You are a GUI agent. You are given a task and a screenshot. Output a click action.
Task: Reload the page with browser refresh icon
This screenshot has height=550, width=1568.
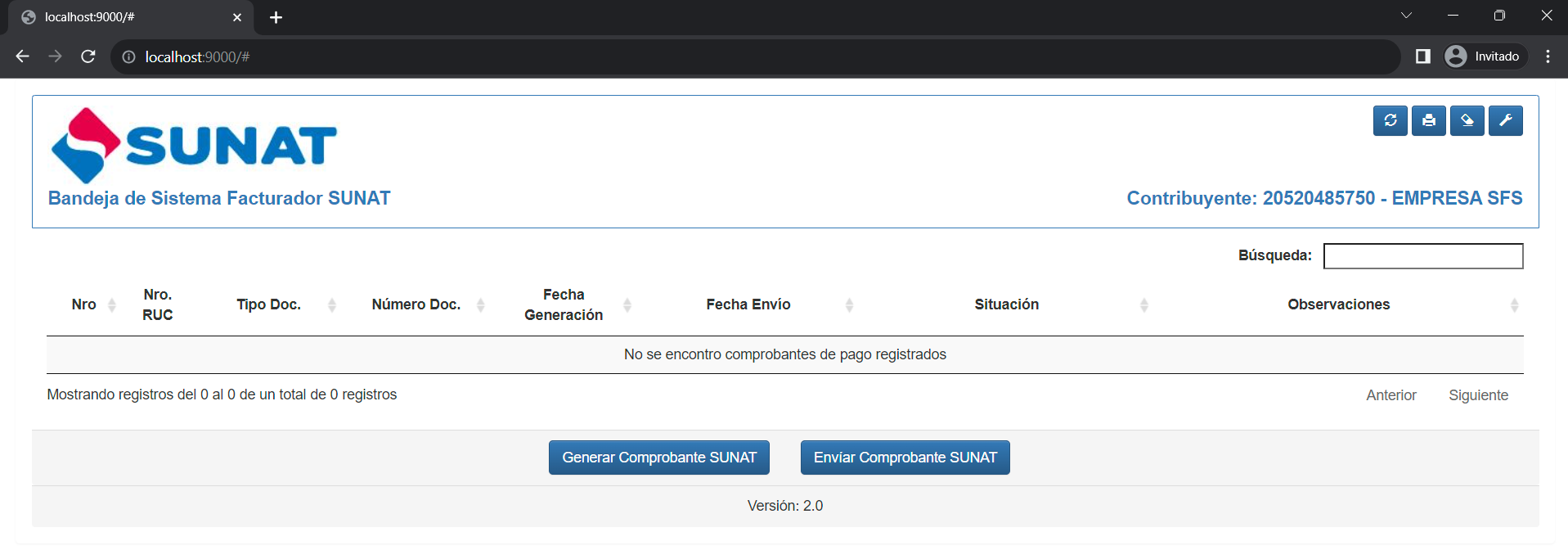88,56
